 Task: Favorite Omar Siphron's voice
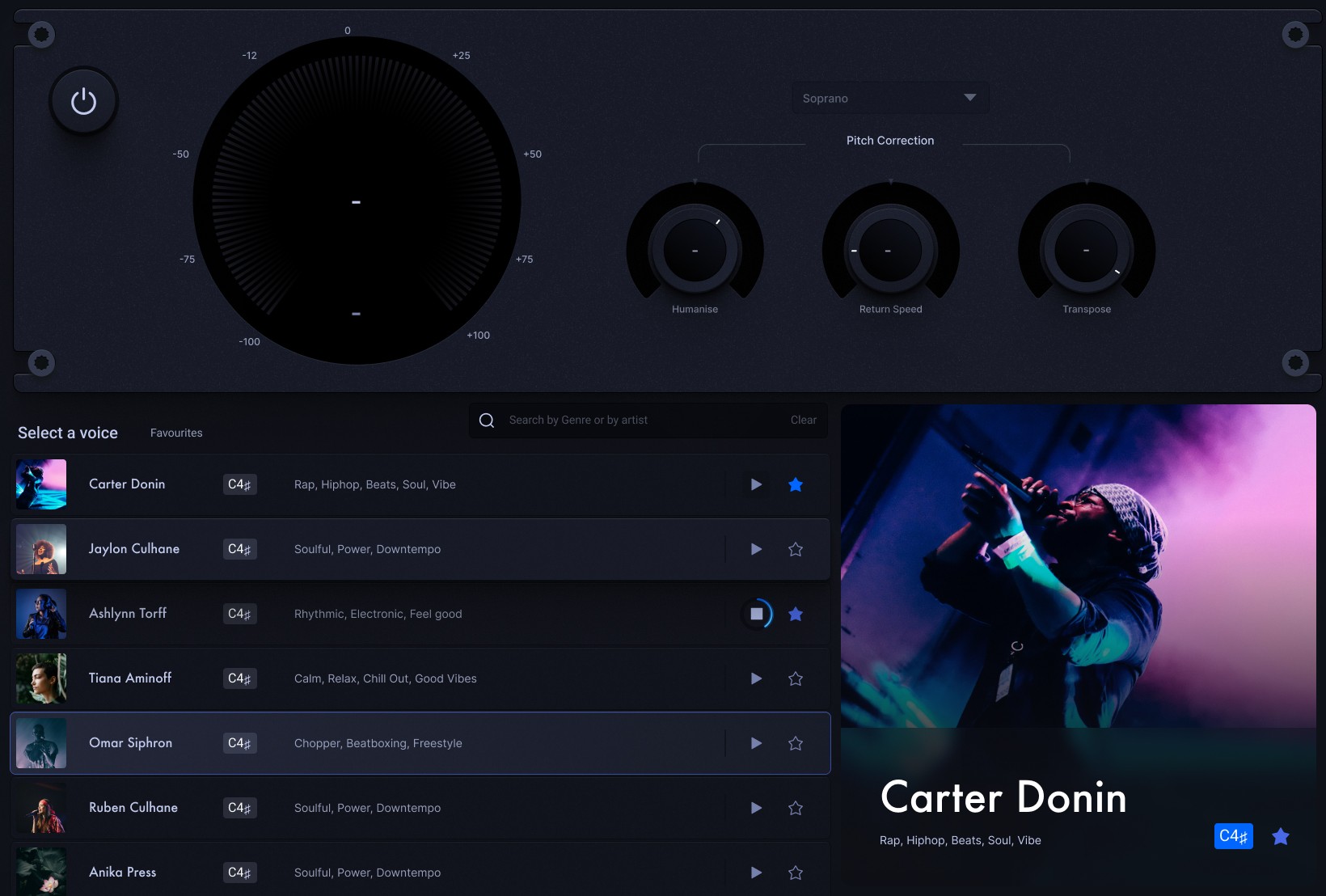795,742
